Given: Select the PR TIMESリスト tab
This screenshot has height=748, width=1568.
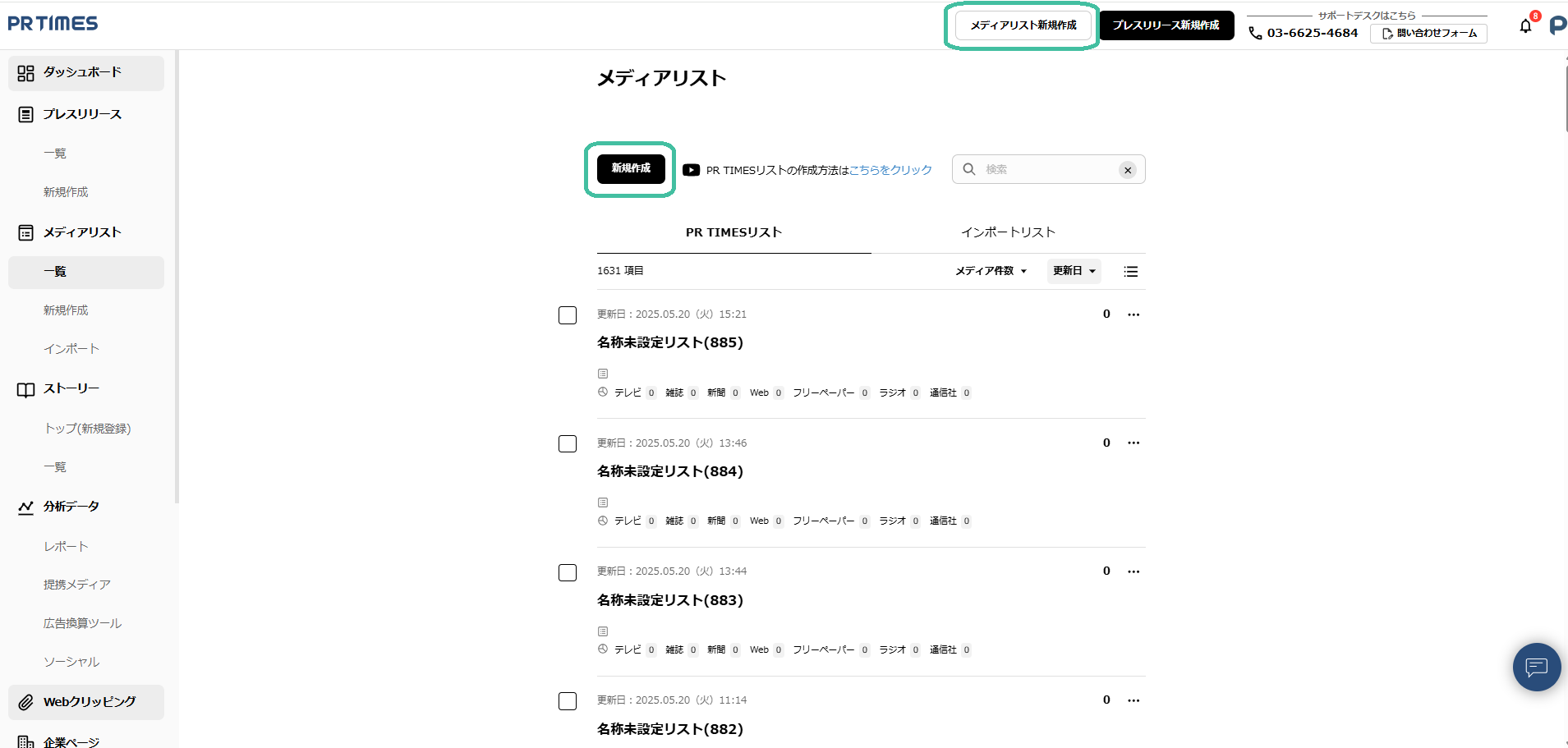Looking at the screenshot, I should (733, 232).
